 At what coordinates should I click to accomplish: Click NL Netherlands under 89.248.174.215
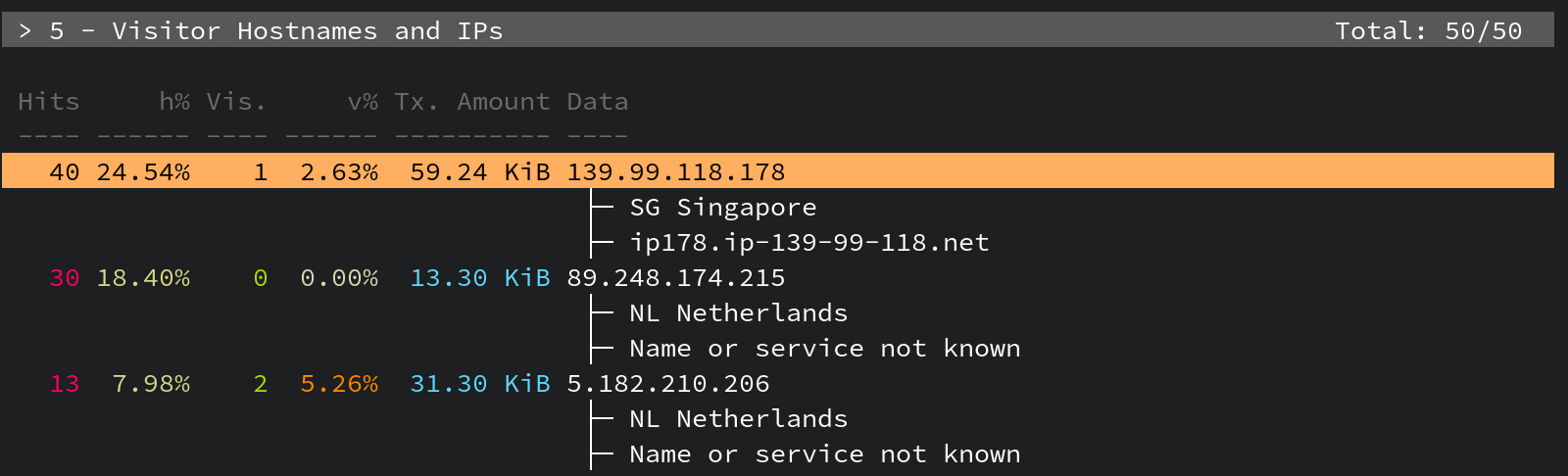[738, 313]
